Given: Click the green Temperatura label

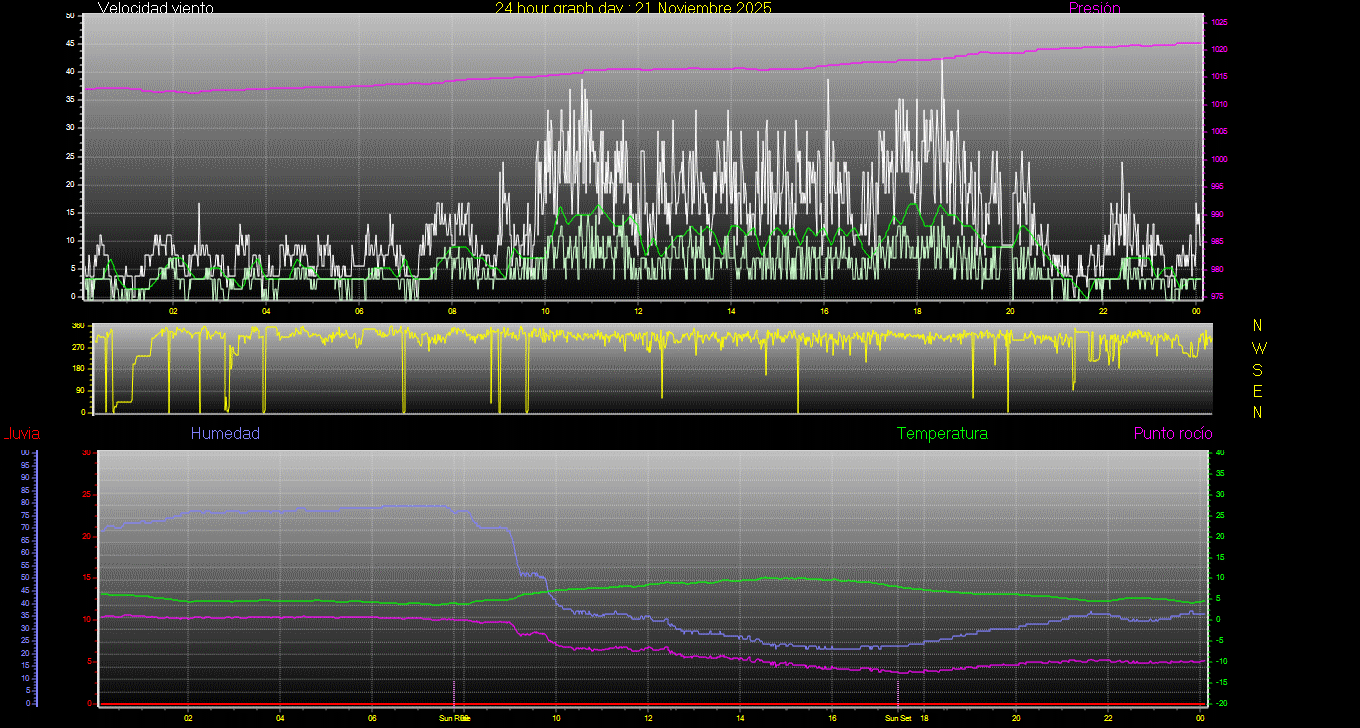Looking at the screenshot, I should [x=942, y=434].
